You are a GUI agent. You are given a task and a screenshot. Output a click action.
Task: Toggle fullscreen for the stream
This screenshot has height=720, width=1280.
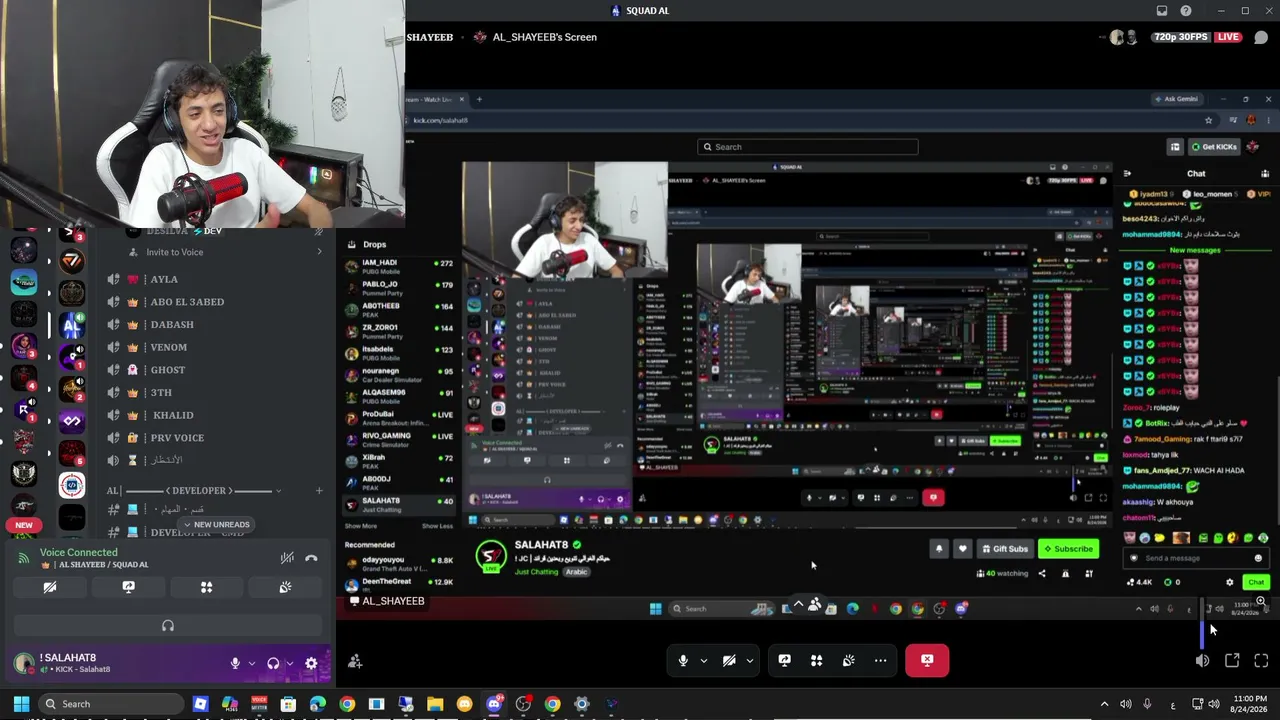click(1261, 660)
